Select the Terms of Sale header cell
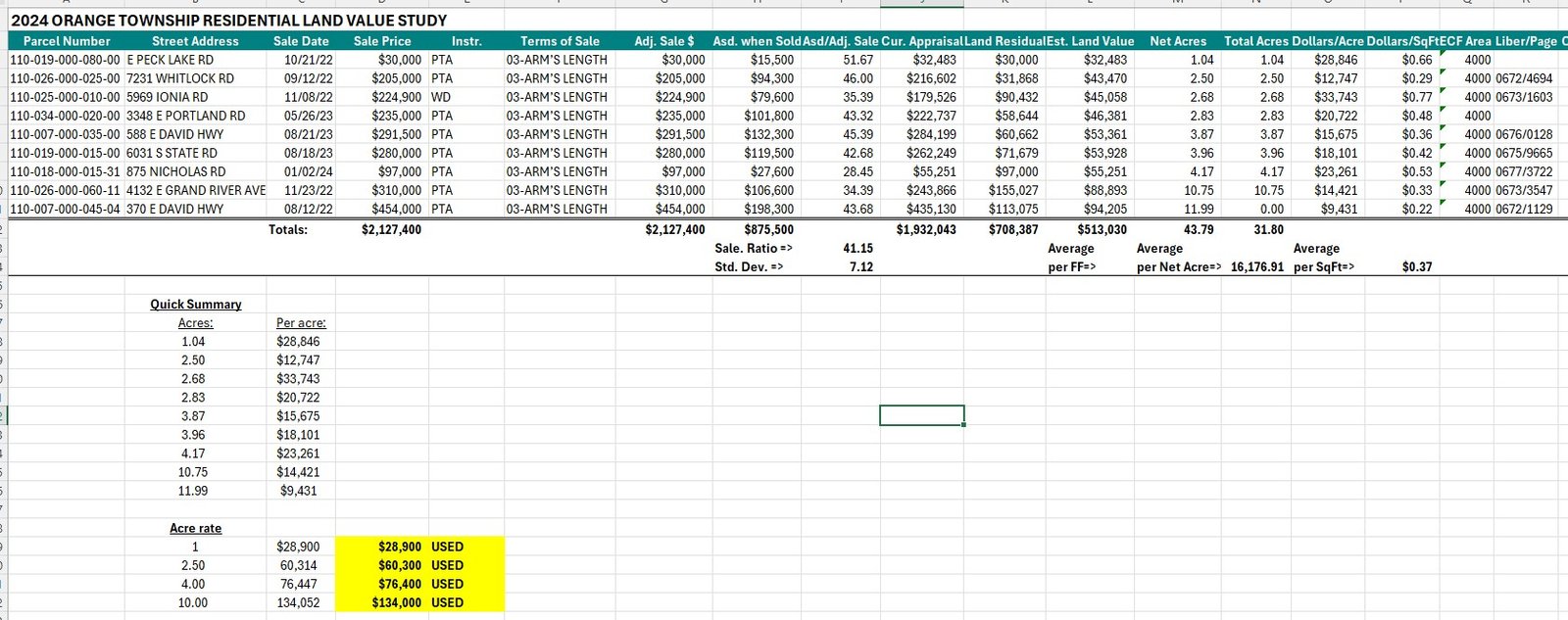Image resolution: width=1568 pixels, height=620 pixels. [x=559, y=41]
